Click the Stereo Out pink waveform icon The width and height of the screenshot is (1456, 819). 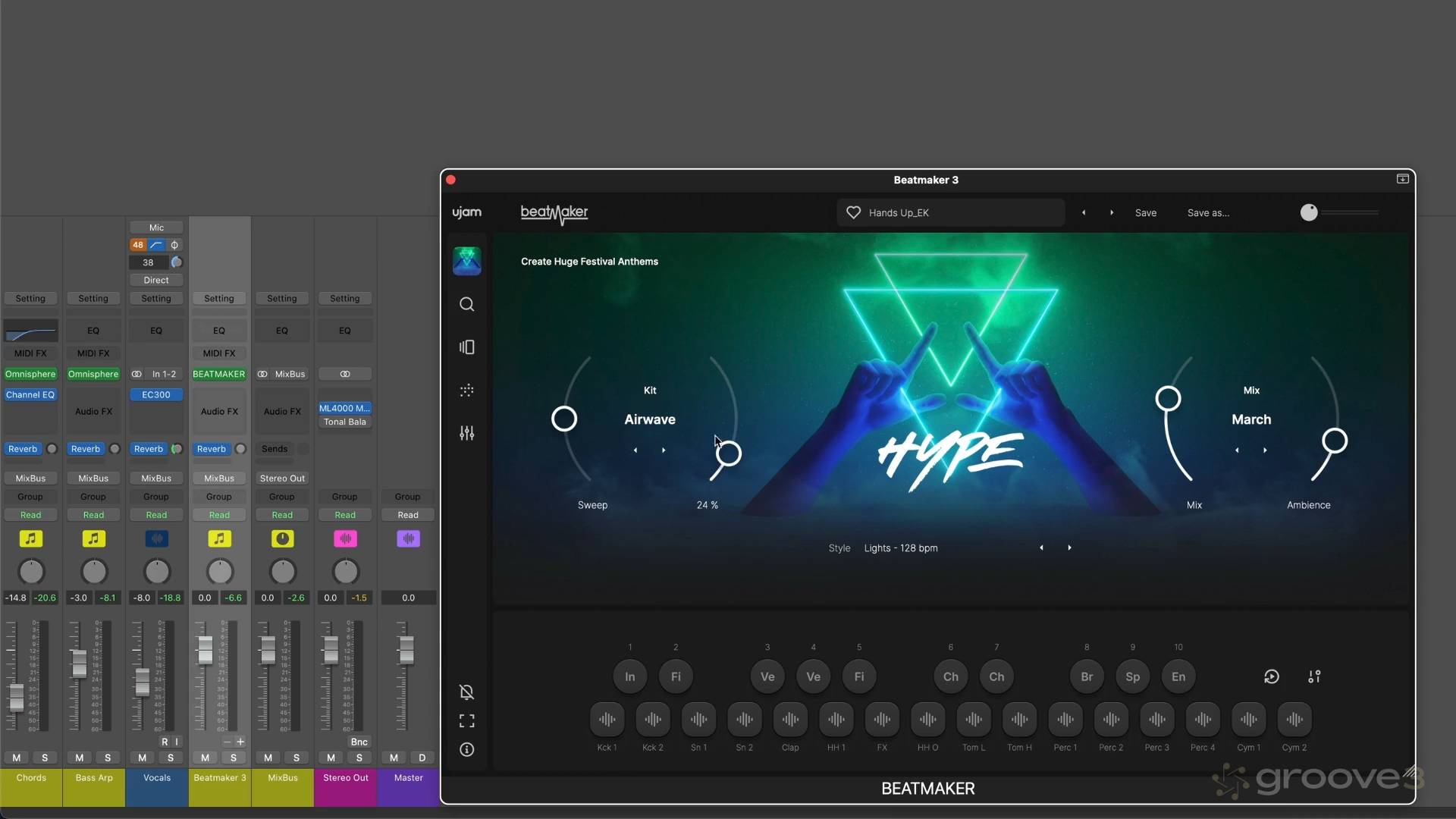pos(346,538)
